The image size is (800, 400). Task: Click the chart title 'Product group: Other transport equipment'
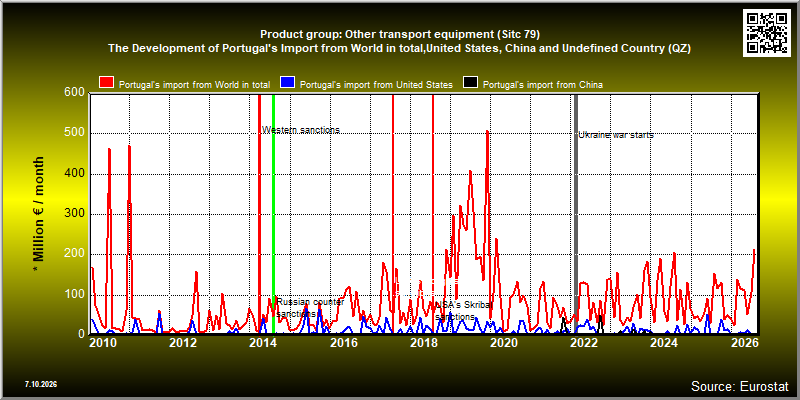(x=399, y=34)
